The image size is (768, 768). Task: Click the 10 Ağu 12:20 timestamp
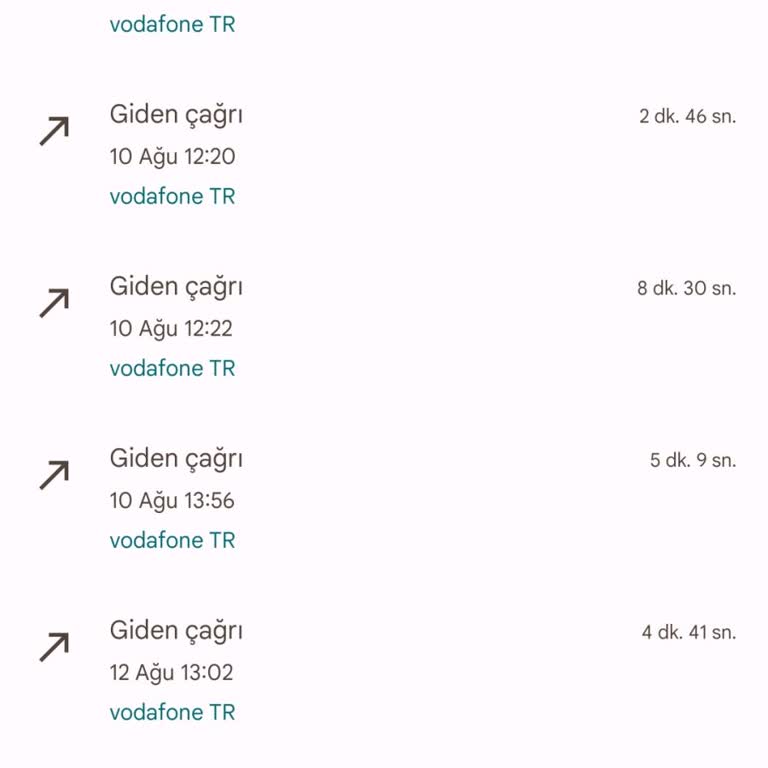point(172,157)
